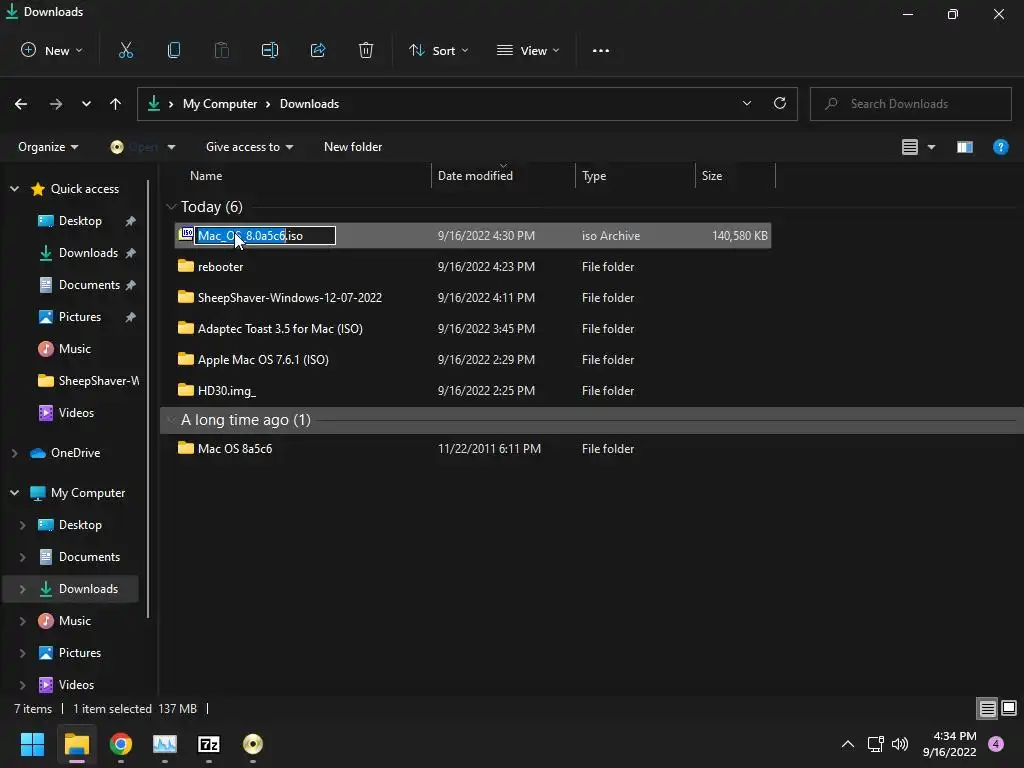Toggle the preview pane icon
Screen dimensions: 1024x768
[x=965, y=147]
